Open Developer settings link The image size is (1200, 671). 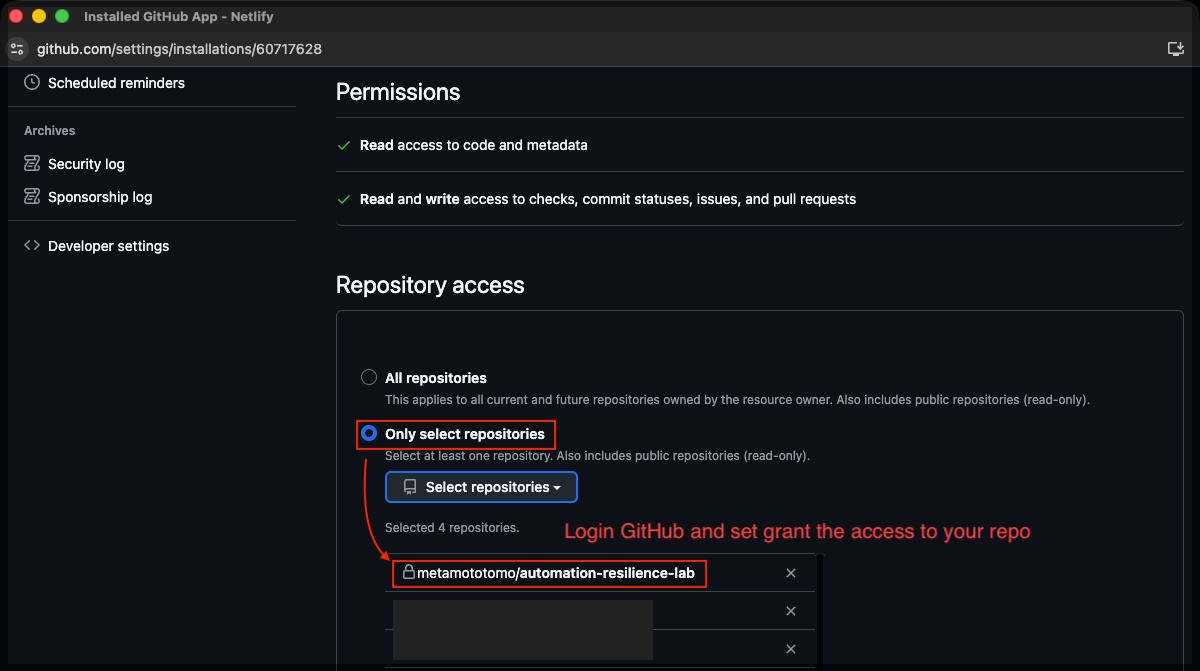click(108, 246)
